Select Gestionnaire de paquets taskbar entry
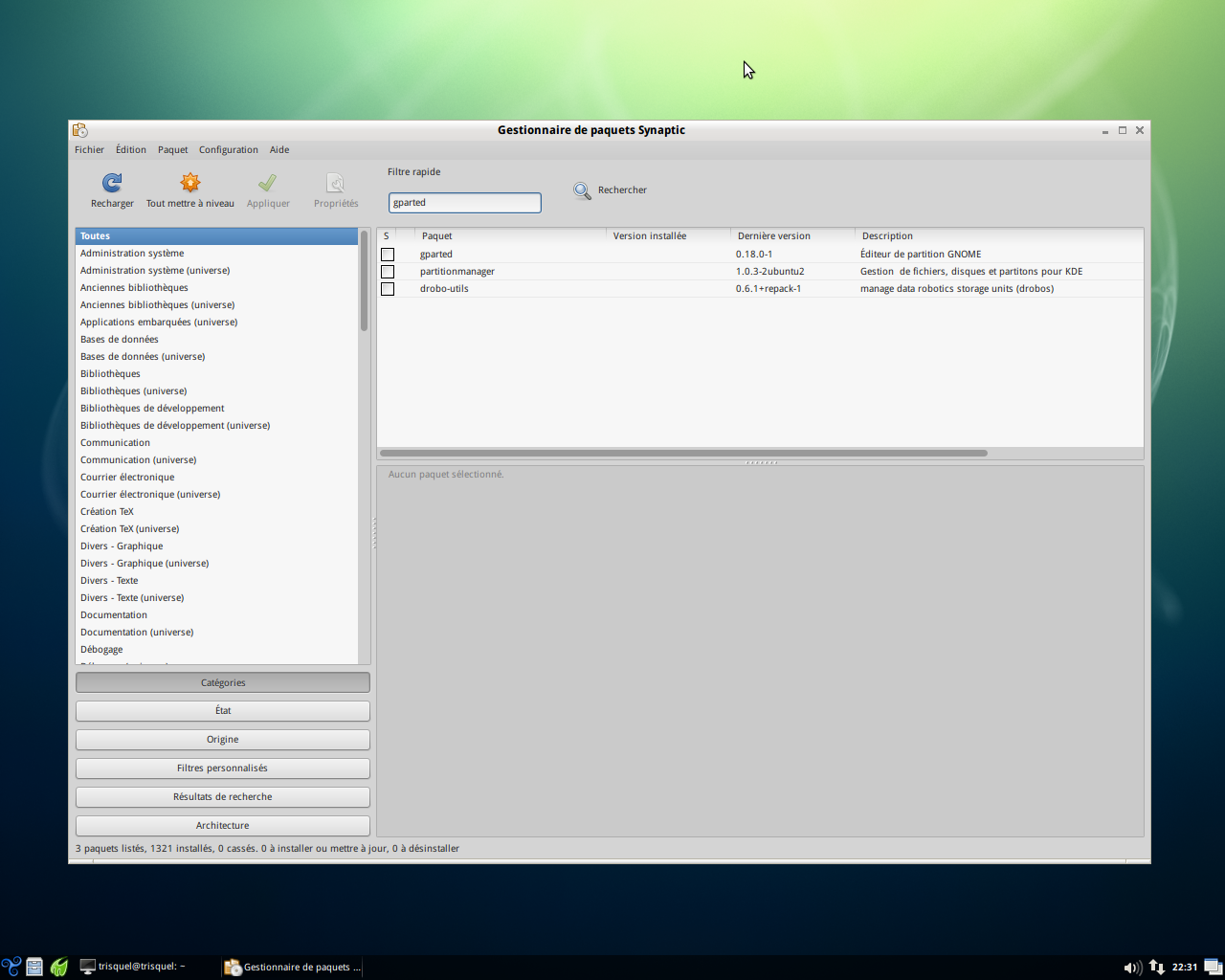The height and width of the screenshot is (980, 1225). (x=293, y=967)
